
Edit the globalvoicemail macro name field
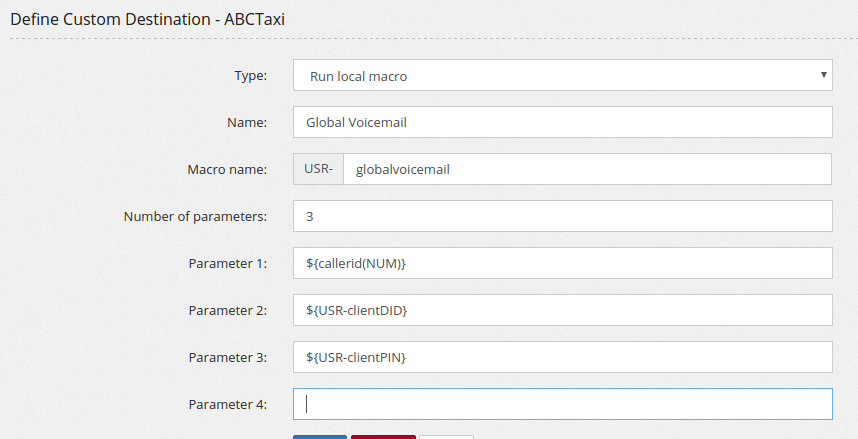click(x=587, y=169)
